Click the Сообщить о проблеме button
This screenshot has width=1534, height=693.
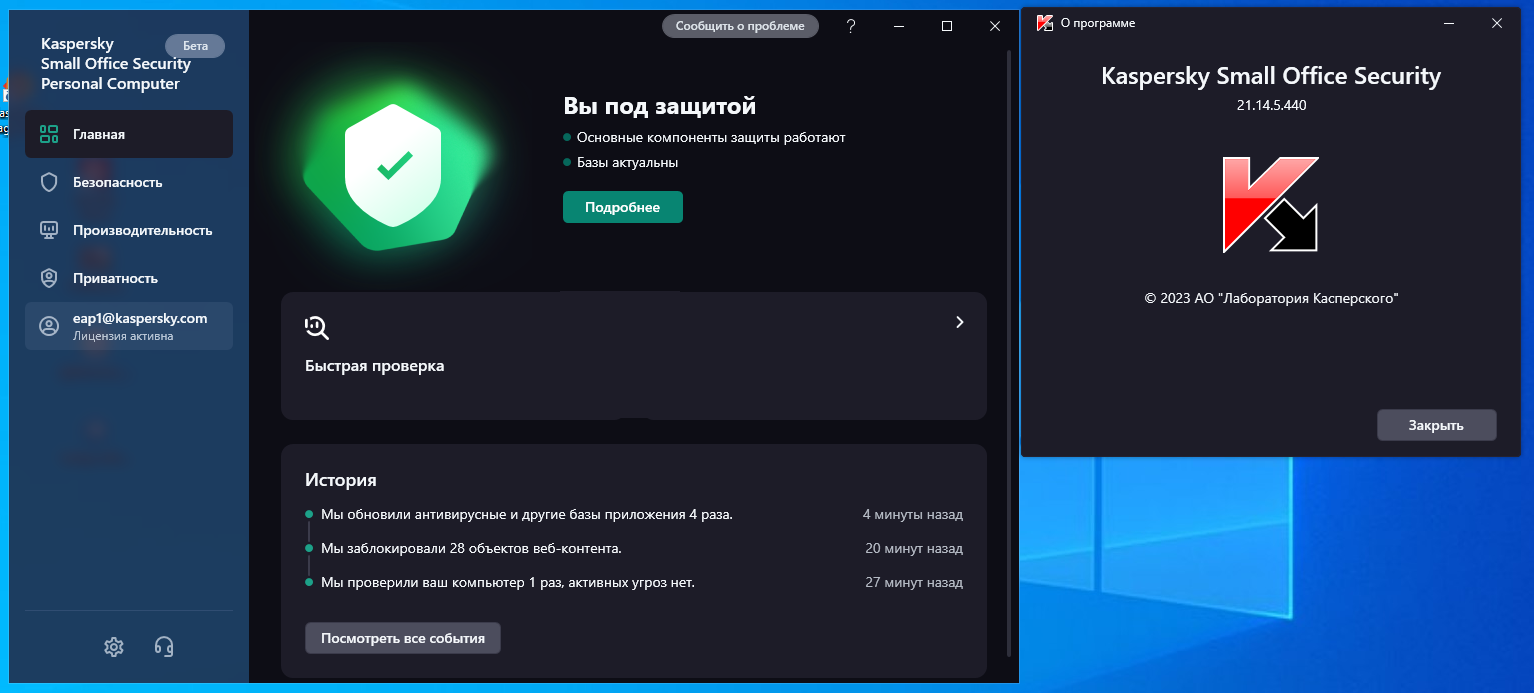pyautogui.click(x=740, y=26)
